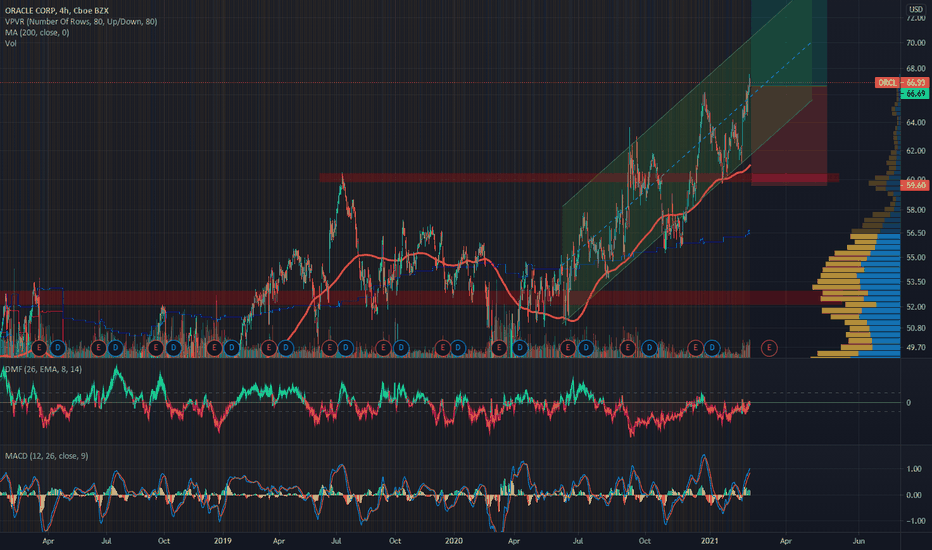Click the upcoming earnings marker right of the last candle

point(769,348)
